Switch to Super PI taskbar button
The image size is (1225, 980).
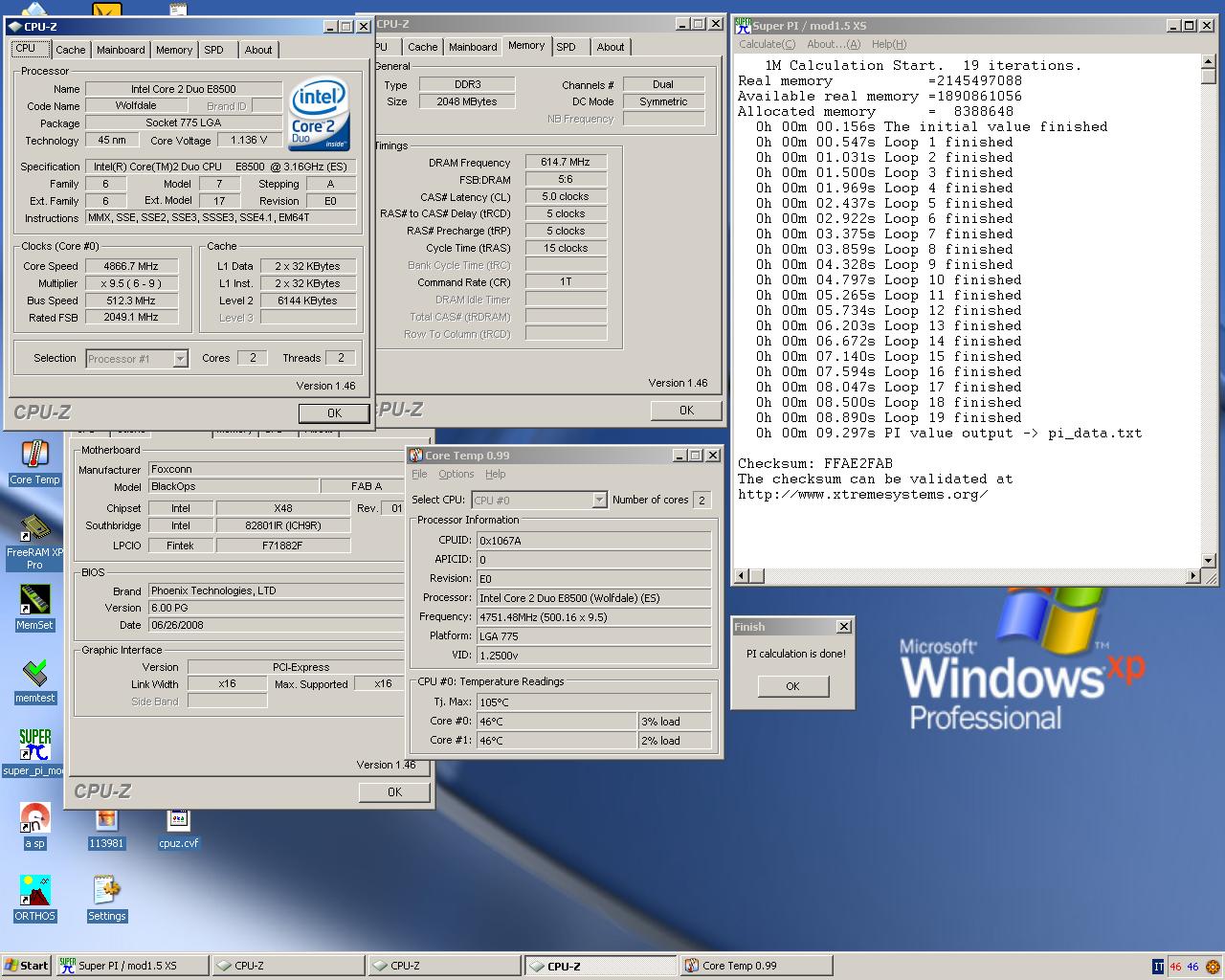click(131, 966)
